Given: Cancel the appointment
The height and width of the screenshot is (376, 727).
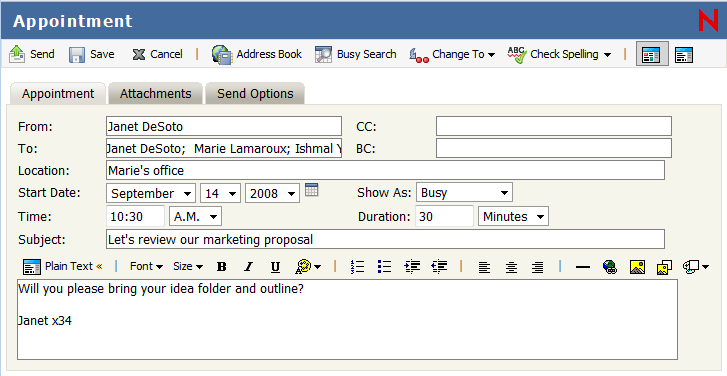Looking at the screenshot, I should point(157,54).
